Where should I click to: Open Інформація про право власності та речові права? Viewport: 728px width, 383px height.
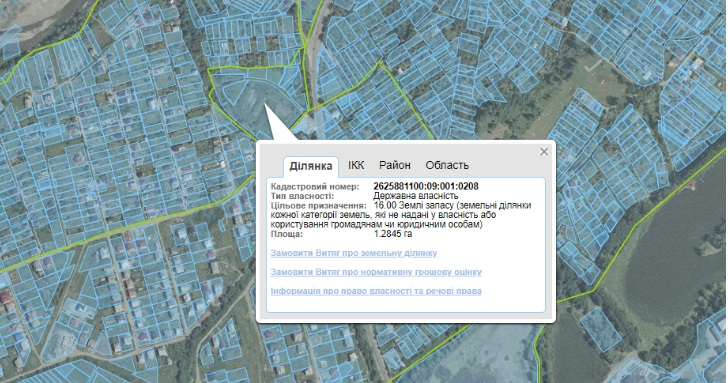[x=376, y=291]
